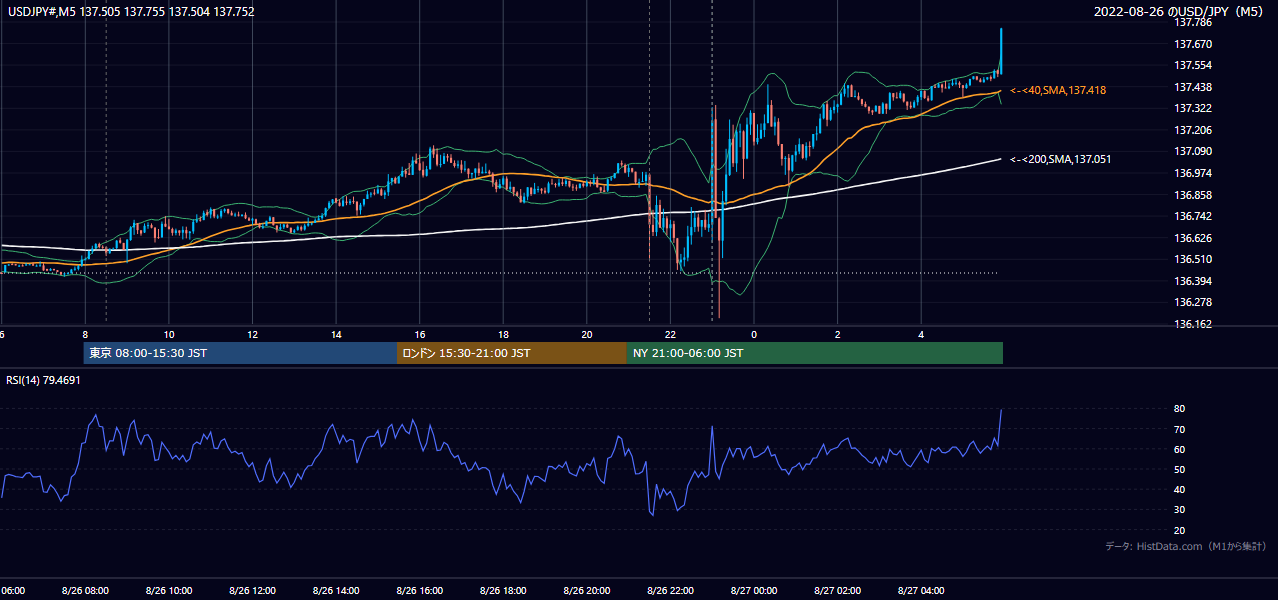
Task: Click price axis value 137.670
Action: click(x=1193, y=44)
